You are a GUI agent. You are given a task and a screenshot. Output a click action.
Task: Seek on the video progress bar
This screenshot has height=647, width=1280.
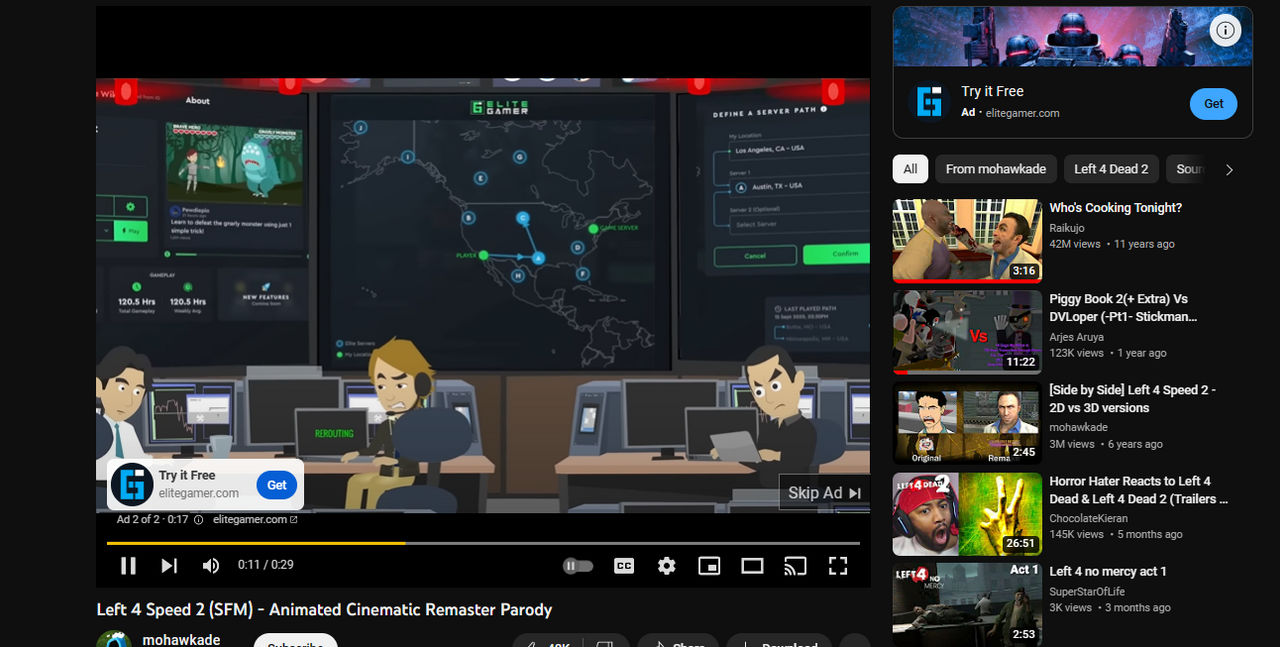pyautogui.click(x=483, y=543)
